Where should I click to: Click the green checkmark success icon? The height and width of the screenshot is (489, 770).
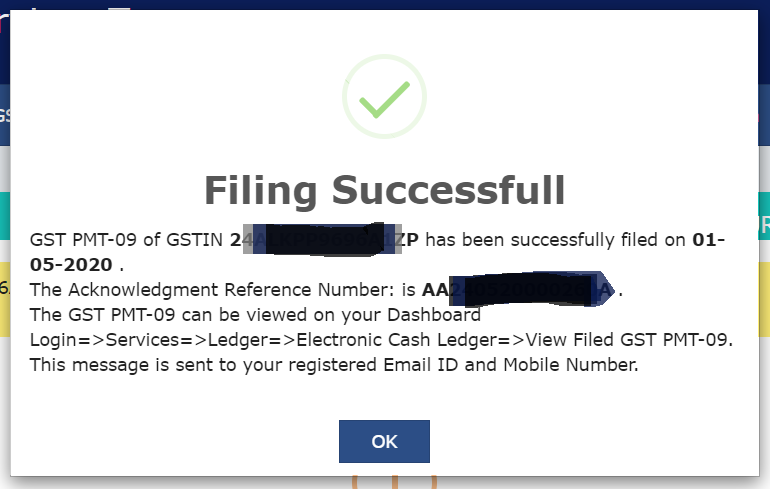coord(384,97)
